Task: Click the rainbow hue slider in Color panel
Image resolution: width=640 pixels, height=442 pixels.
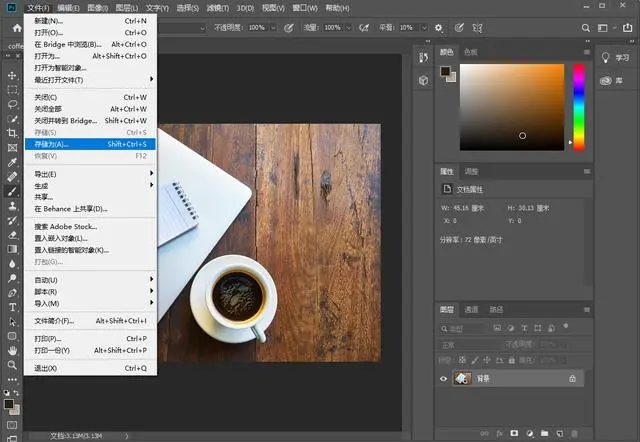Action: coord(578,107)
